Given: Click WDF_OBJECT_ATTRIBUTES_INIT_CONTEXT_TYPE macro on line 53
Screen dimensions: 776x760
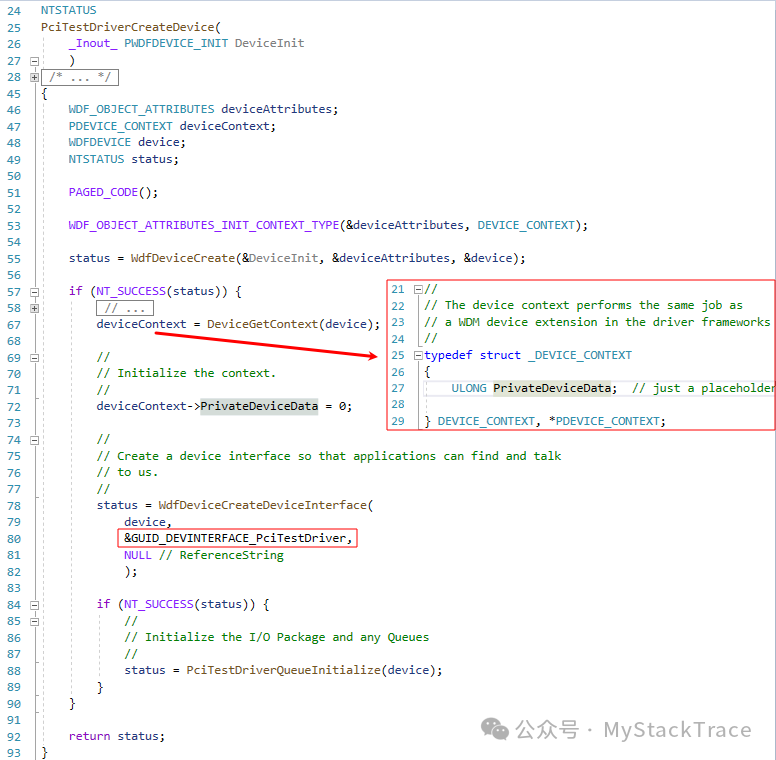Looking at the screenshot, I should 204,225.
